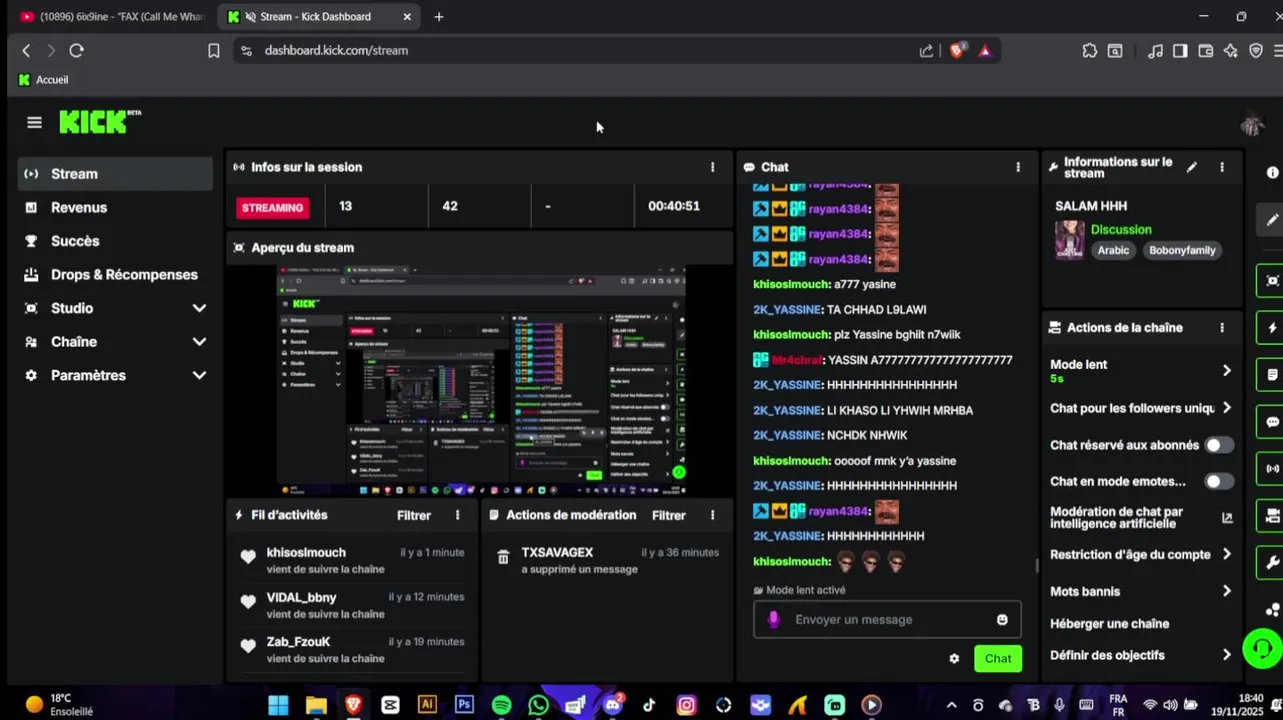Toggle the wrench widget icon in right sidebar

pyautogui.click(x=1272, y=563)
